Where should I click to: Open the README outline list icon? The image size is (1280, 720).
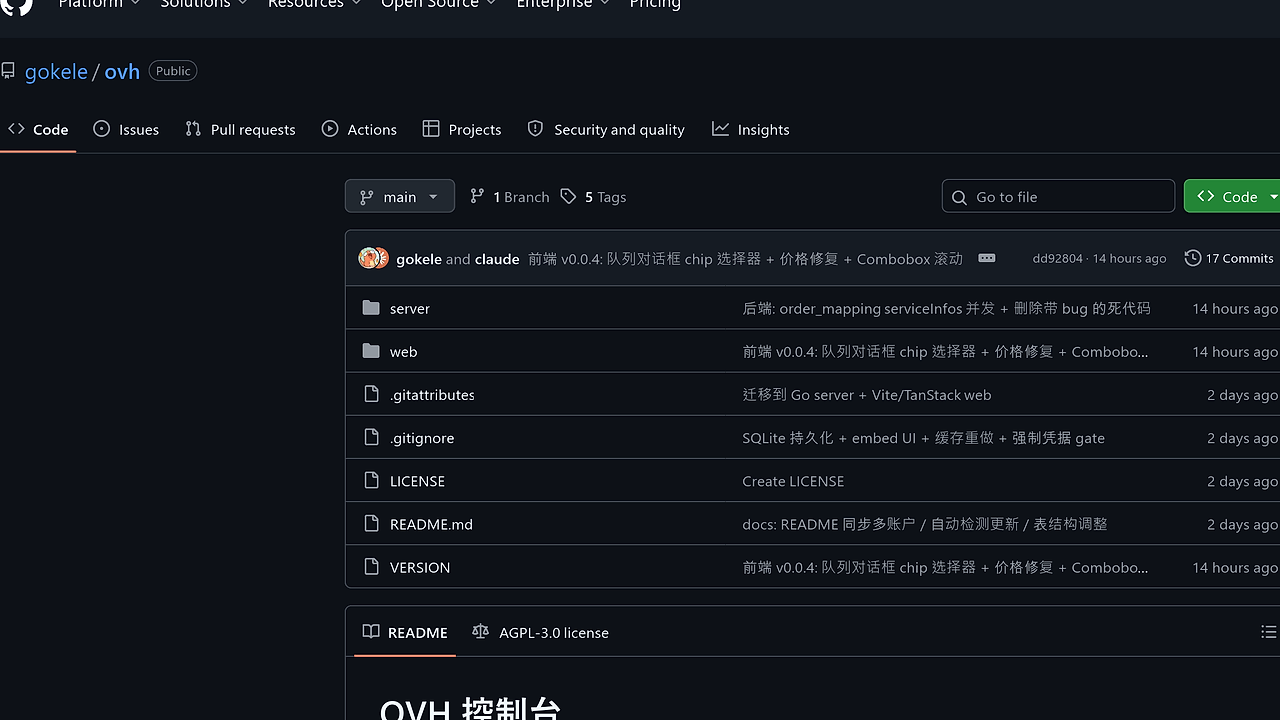click(1268, 632)
